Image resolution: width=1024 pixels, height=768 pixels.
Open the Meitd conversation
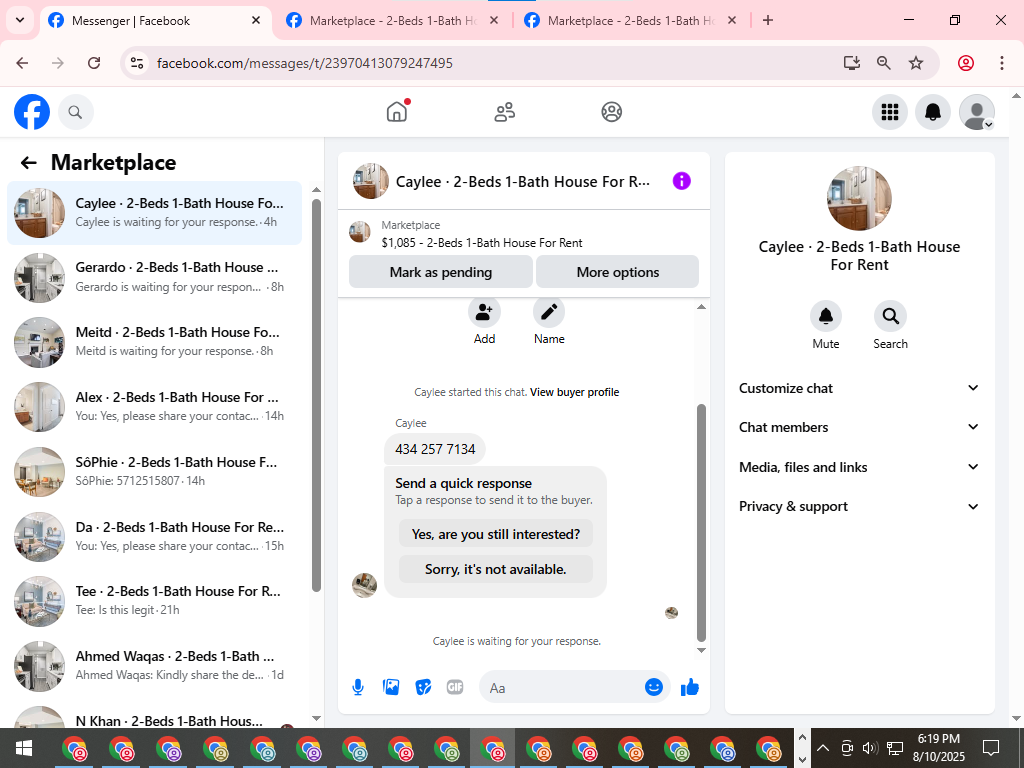click(x=155, y=342)
